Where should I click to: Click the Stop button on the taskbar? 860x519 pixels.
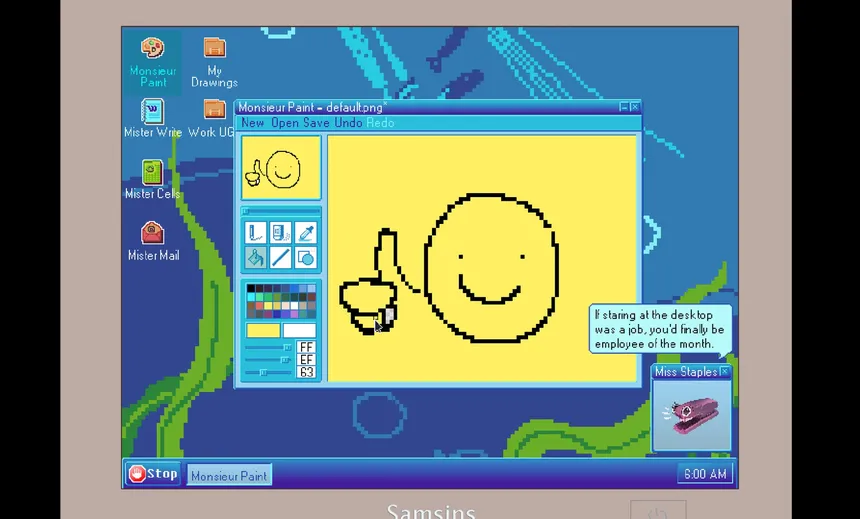click(x=153, y=473)
